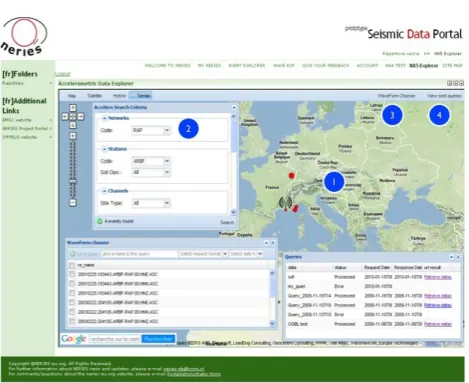
Task: Open the Give Your Feedback menu item
Action: 326,66
